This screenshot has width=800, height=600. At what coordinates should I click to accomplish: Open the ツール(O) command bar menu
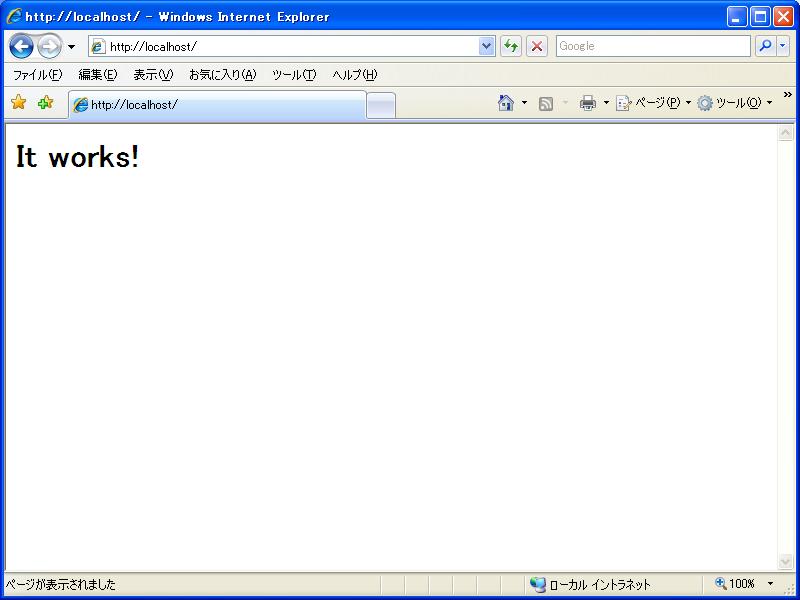pos(735,103)
